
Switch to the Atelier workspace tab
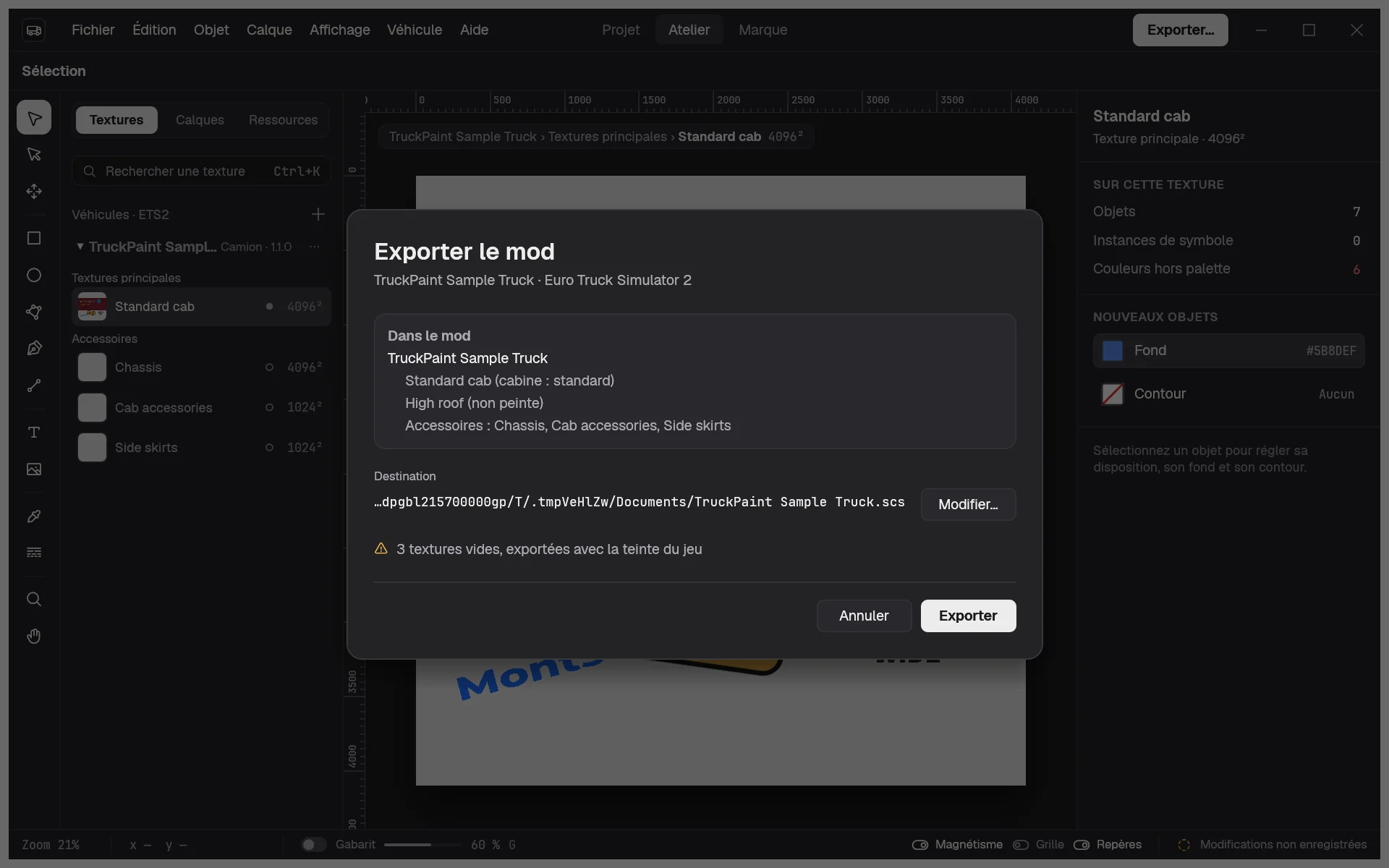point(689,30)
